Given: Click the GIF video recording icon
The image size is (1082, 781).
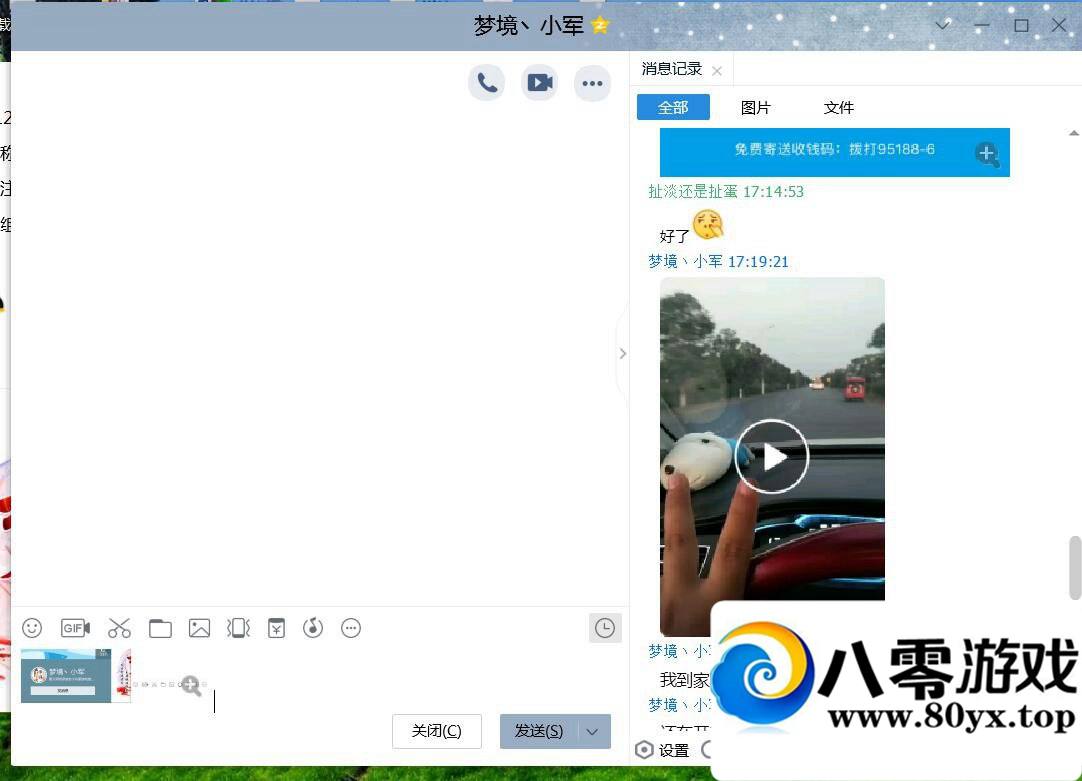Looking at the screenshot, I should [75, 628].
